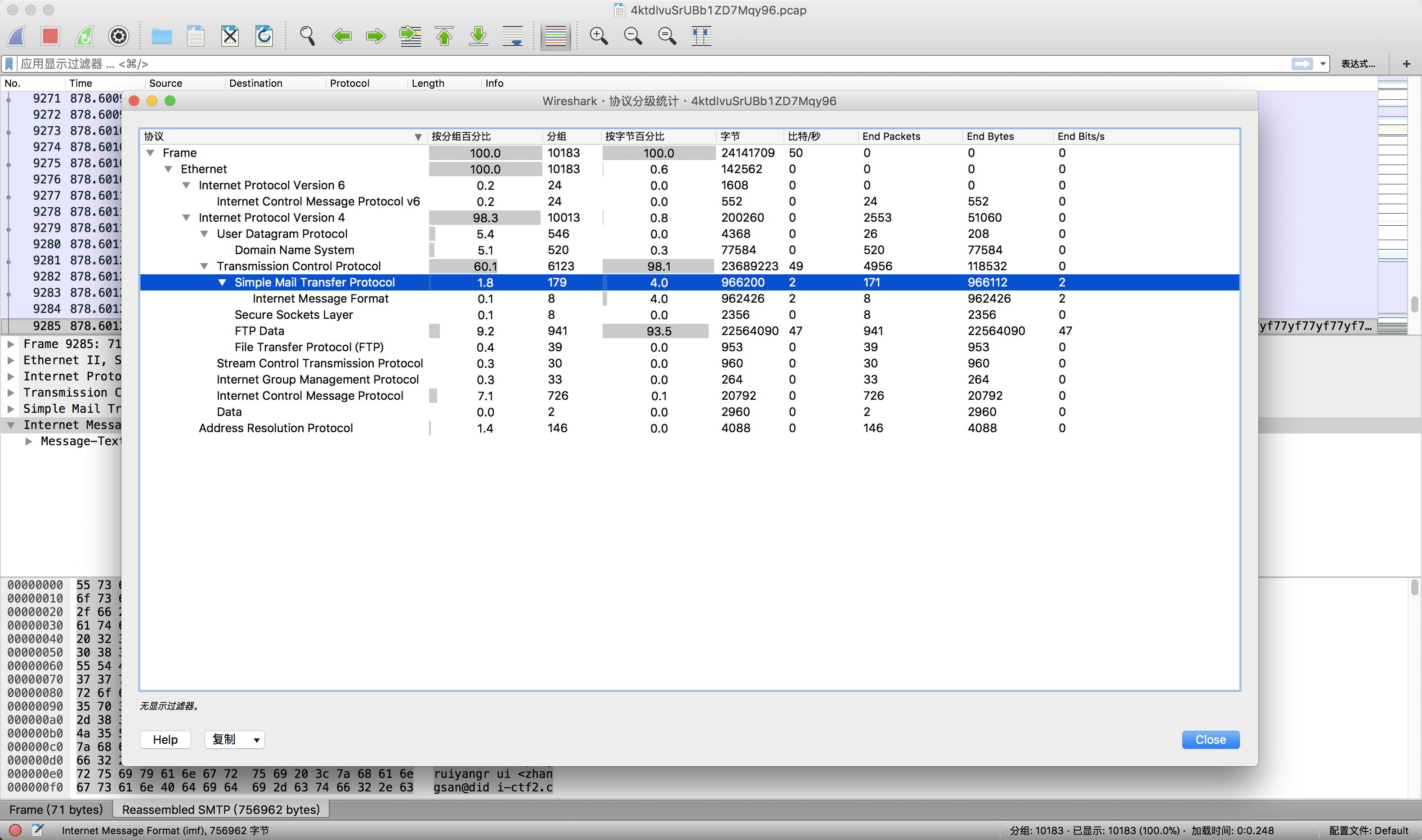Collapse the Frame protocol tree node

[x=151, y=153]
